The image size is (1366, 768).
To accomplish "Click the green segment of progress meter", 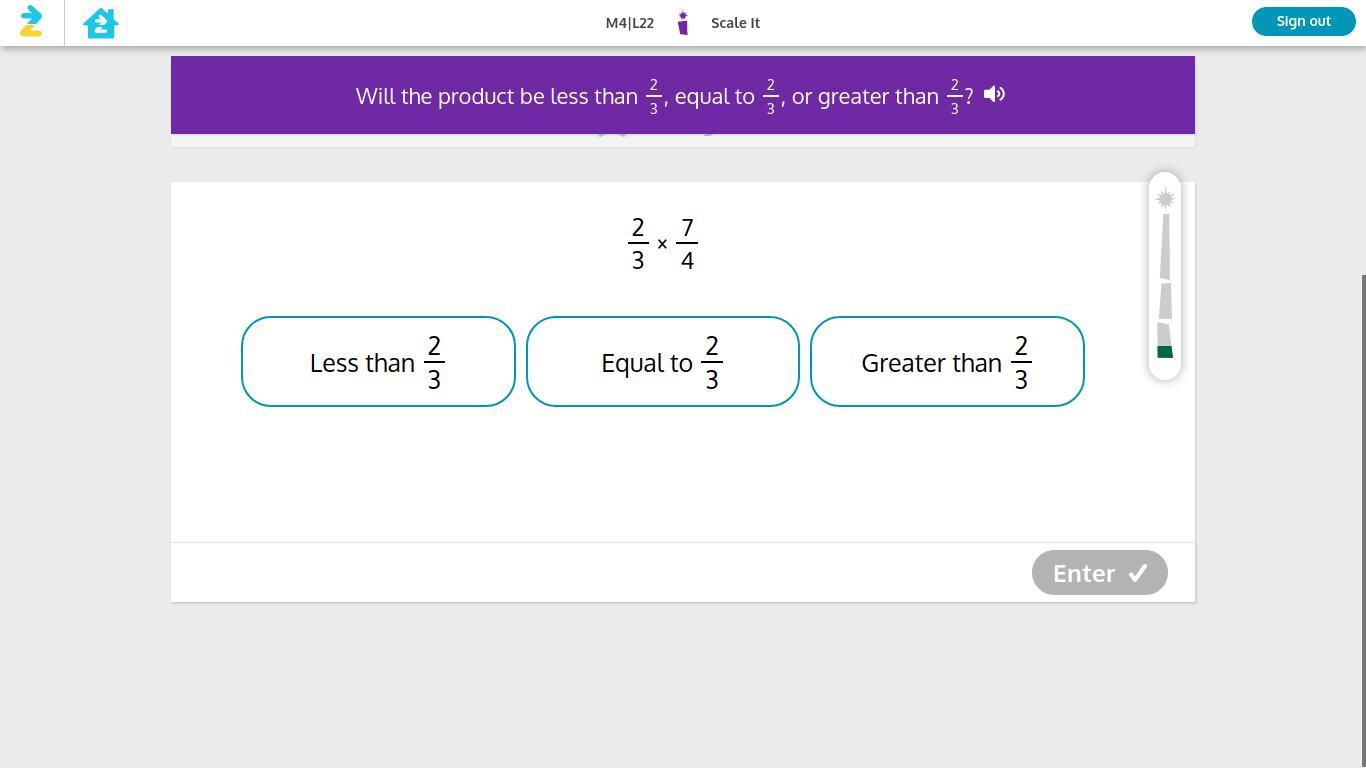I will point(1165,352).
